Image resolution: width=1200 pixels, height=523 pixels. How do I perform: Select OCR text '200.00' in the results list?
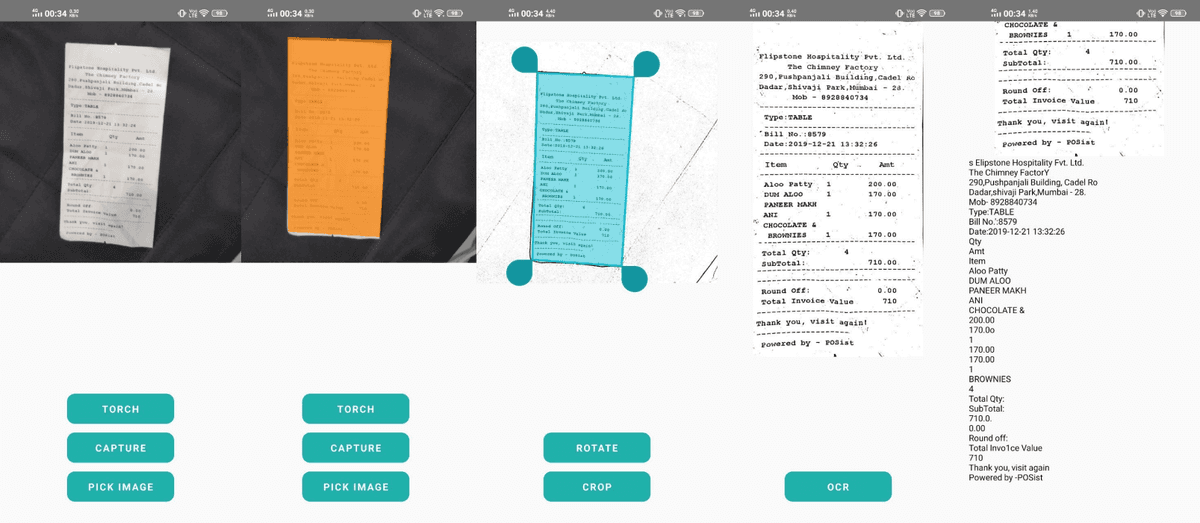click(x=982, y=320)
